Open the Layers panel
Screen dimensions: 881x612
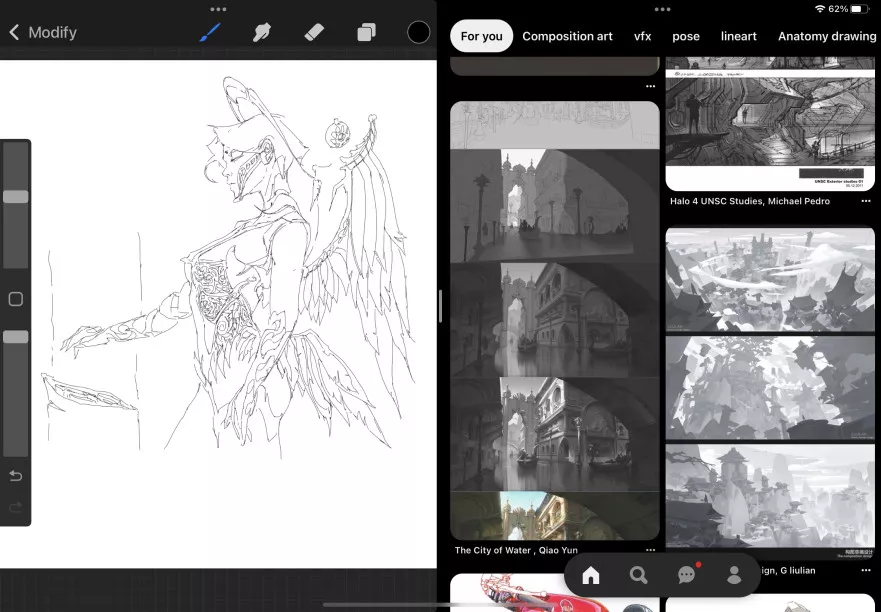point(366,32)
